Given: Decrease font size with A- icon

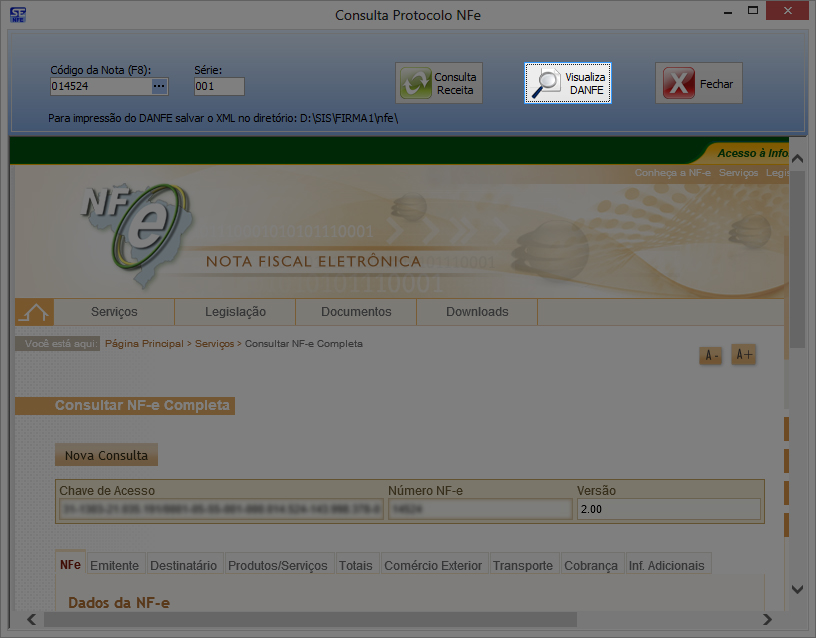Looking at the screenshot, I should pyautogui.click(x=710, y=356).
